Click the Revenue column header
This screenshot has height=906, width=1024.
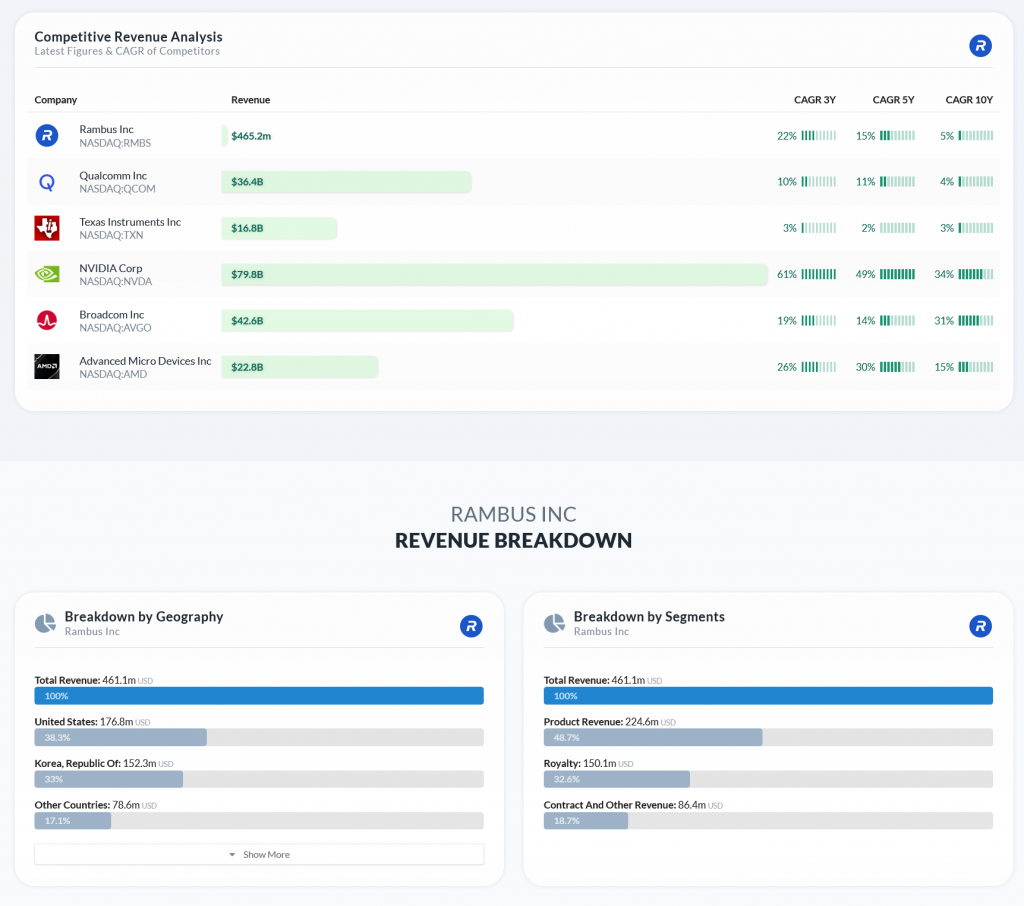(x=251, y=100)
